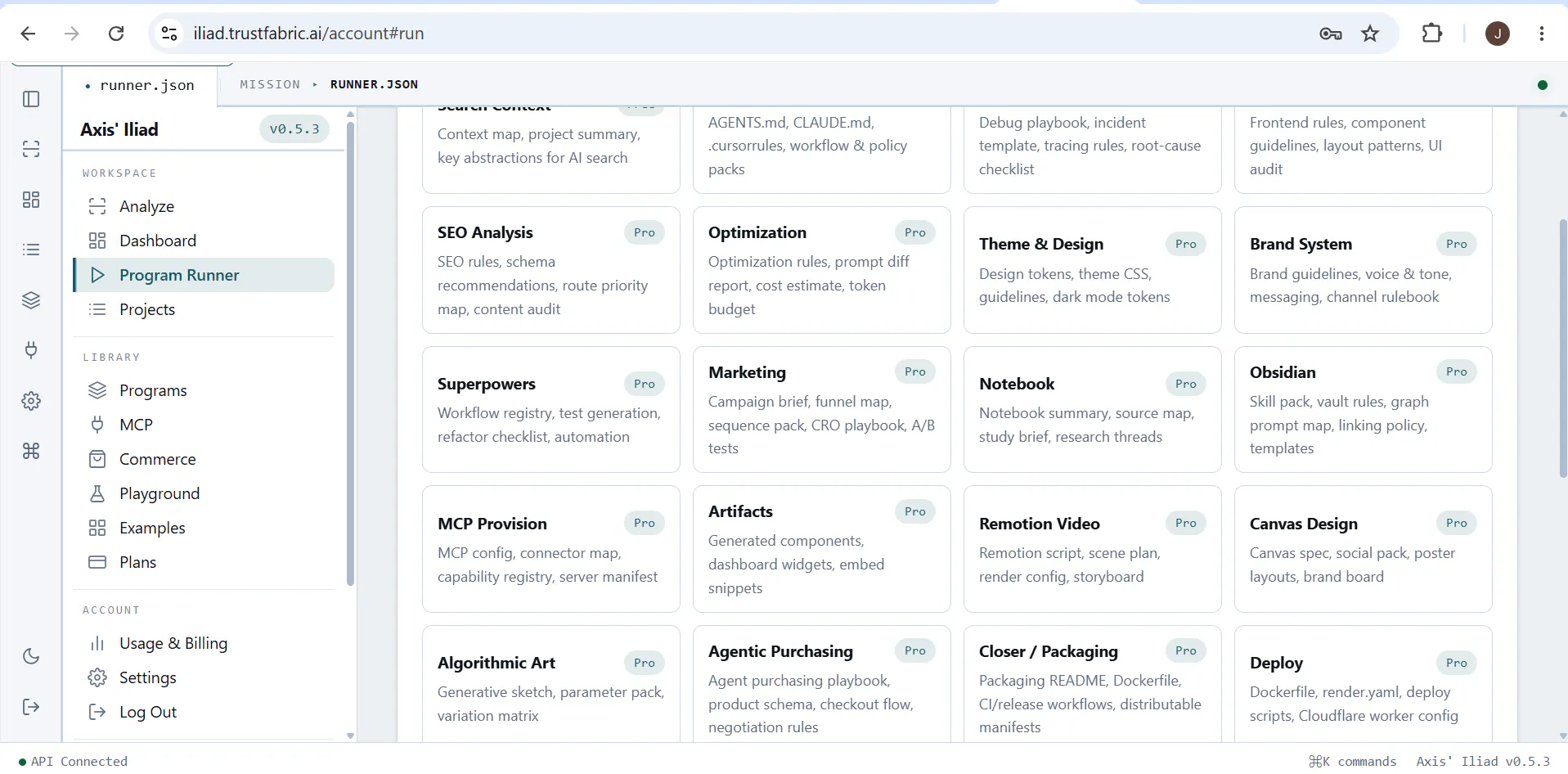The image size is (1568, 774).
Task: Click the v0.5.3 version badge beside Axis' Iliad
Action: (294, 129)
